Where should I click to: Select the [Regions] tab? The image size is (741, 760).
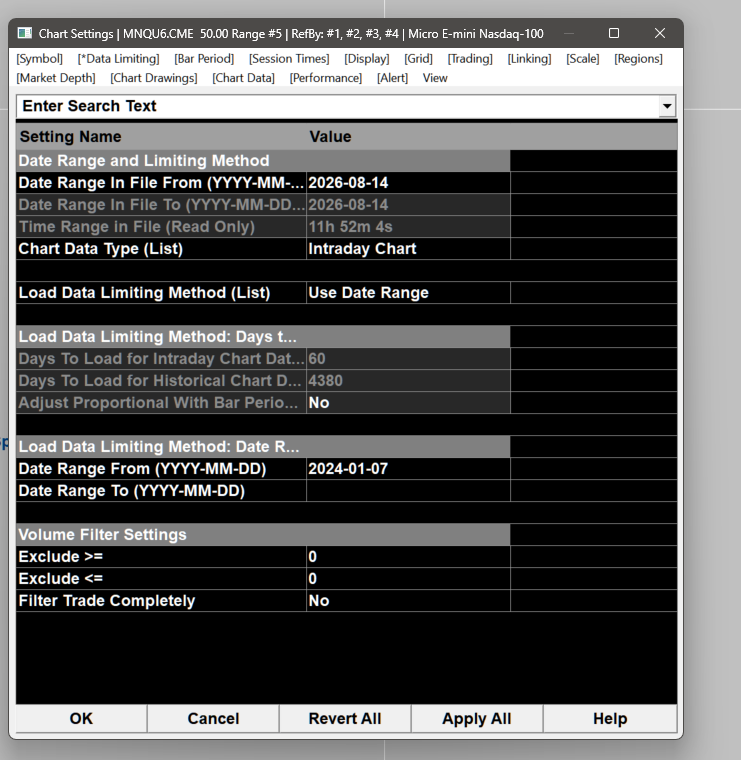coord(638,59)
